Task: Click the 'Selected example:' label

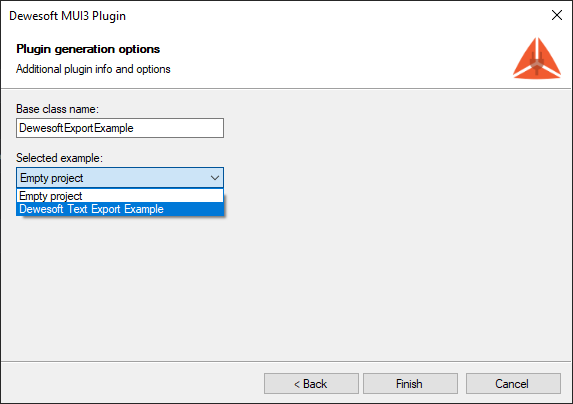Action: click(x=60, y=158)
